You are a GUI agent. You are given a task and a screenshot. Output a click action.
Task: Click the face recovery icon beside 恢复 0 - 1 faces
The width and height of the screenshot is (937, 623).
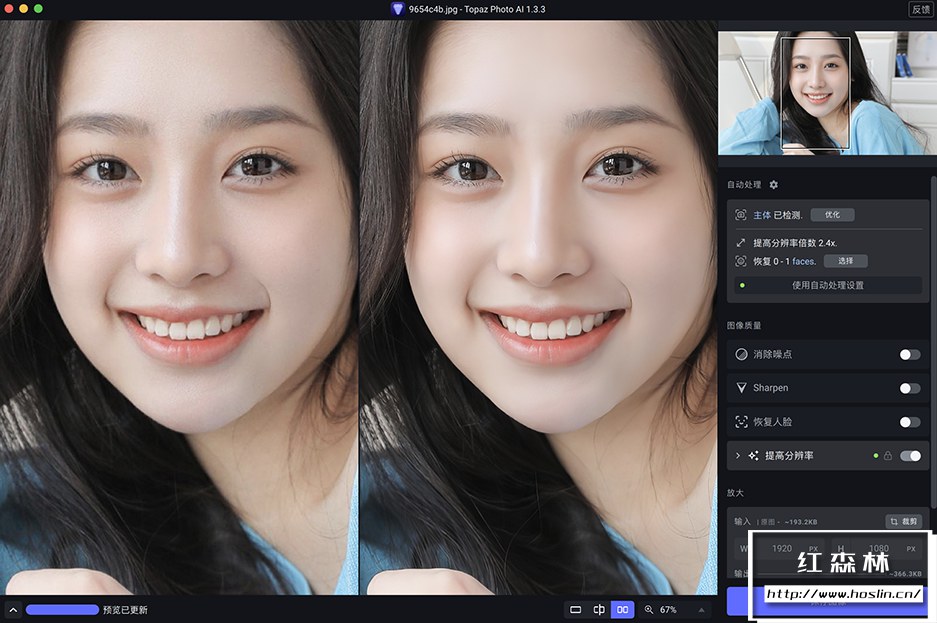click(x=740, y=261)
